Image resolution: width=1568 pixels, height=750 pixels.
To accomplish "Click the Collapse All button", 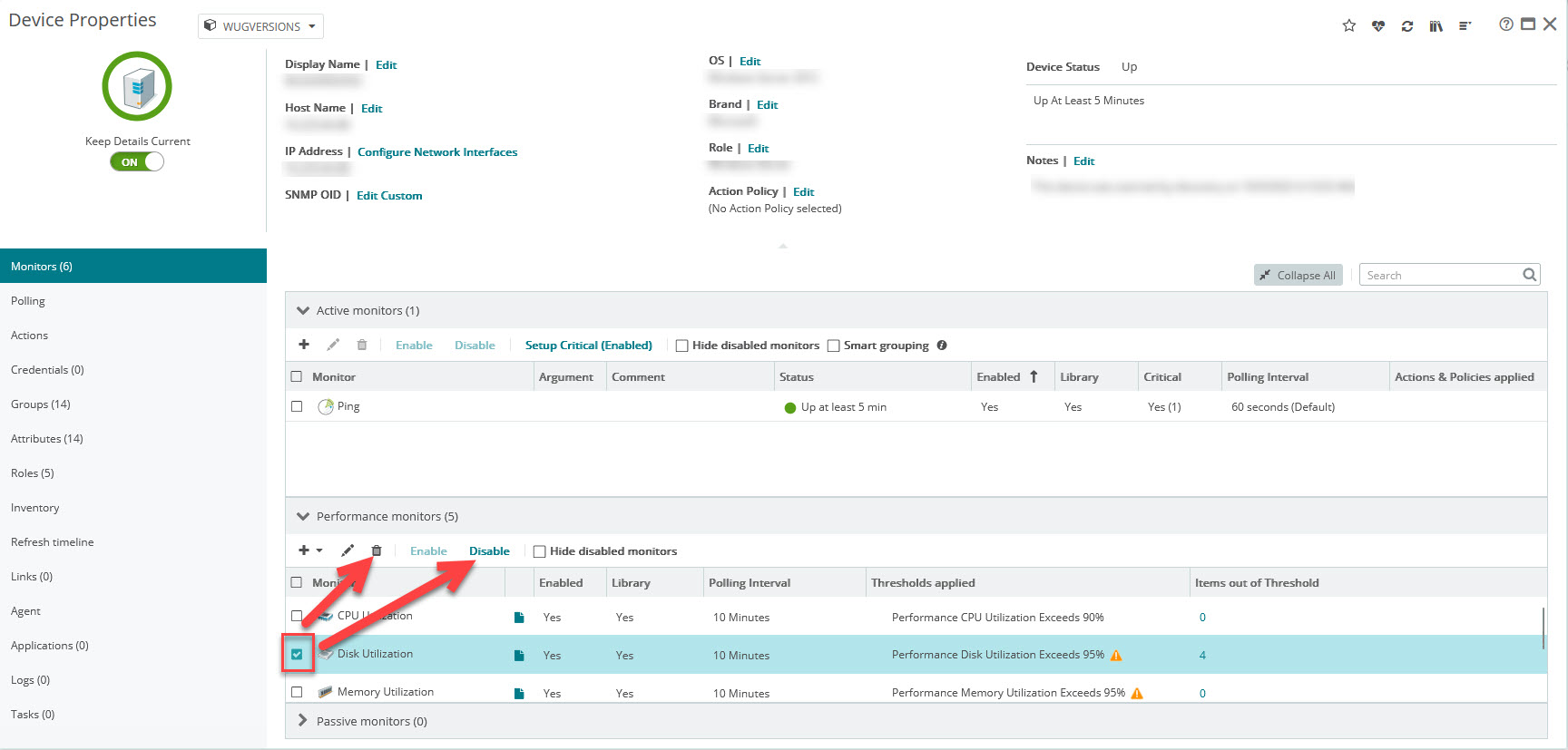I will tap(1298, 275).
